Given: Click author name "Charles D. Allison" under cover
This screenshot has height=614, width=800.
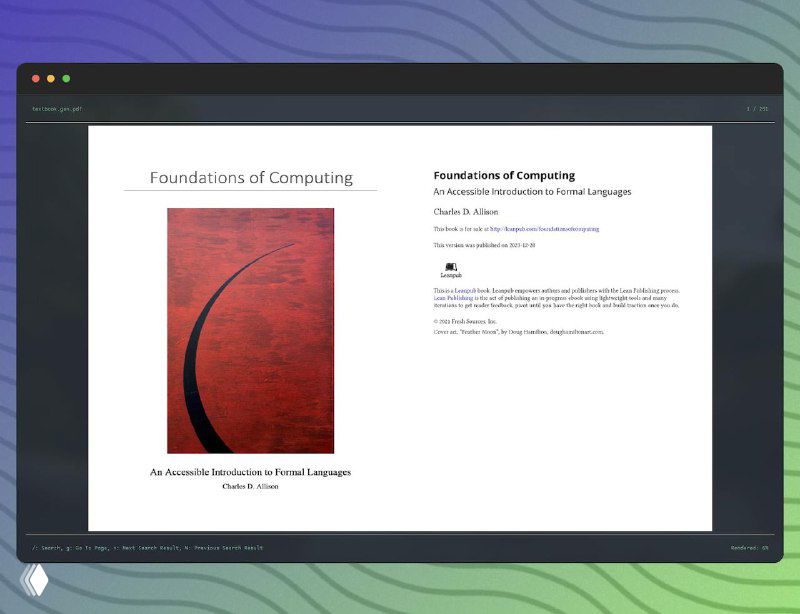Looking at the screenshot, I should click(250, 487).
